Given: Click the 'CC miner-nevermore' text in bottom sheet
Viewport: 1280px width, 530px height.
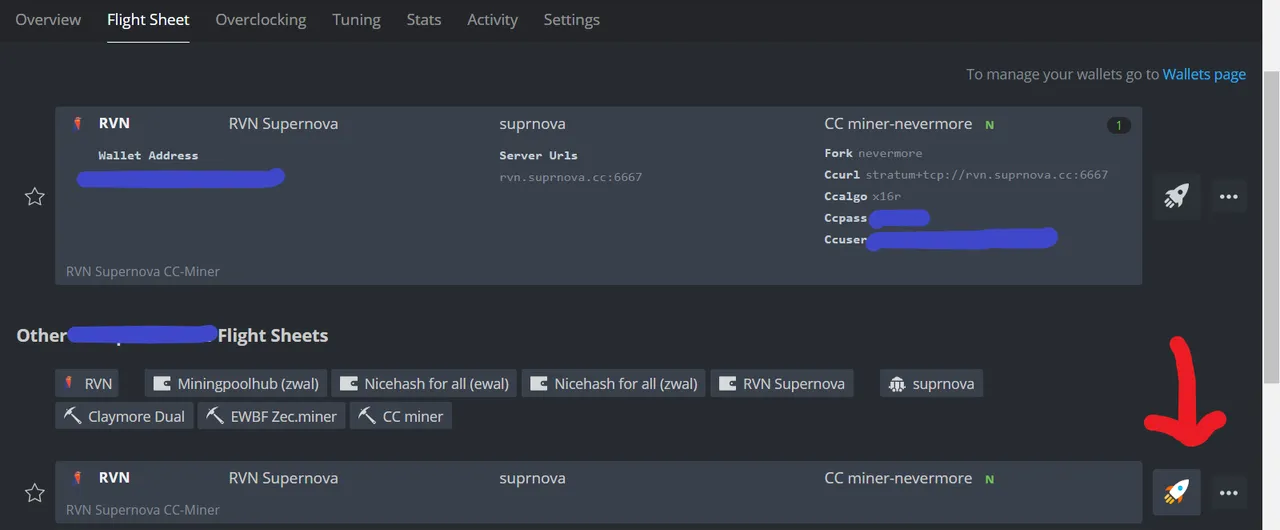Looking at the screenshot, I should click(x=898, y=478).
